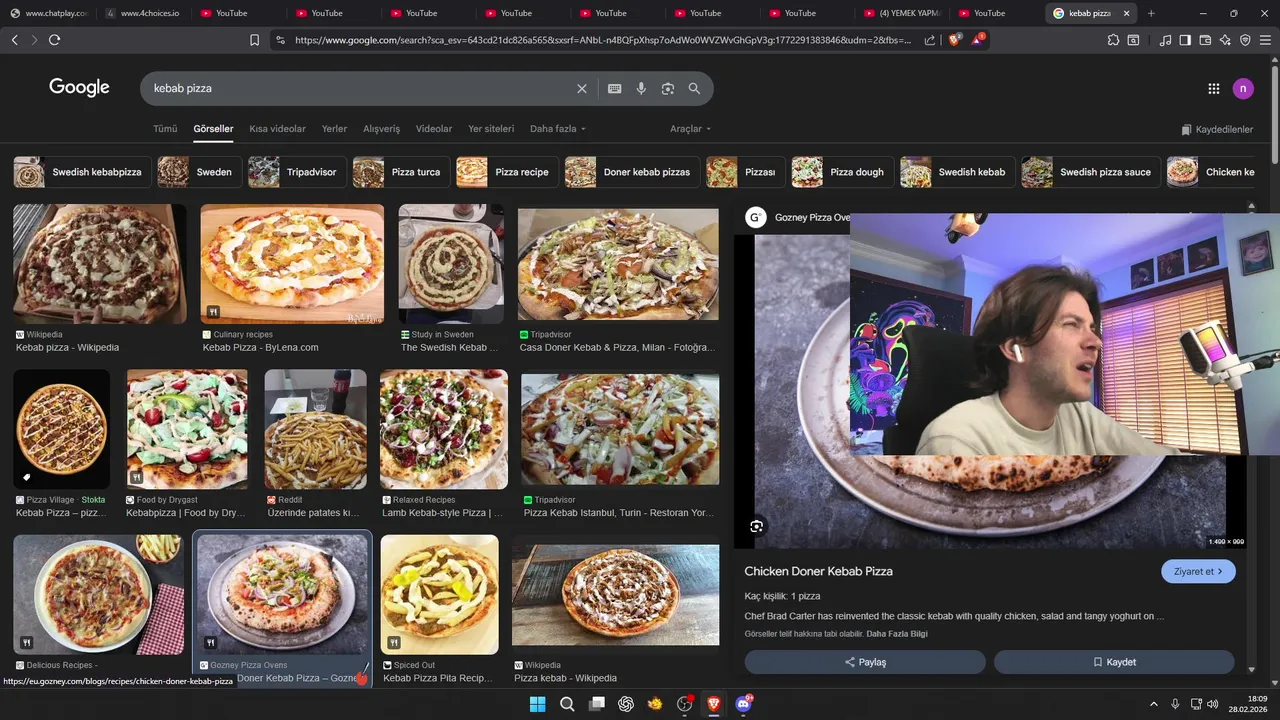
Task: Open a new tab with the plus button
Action: coord(1151,13)
